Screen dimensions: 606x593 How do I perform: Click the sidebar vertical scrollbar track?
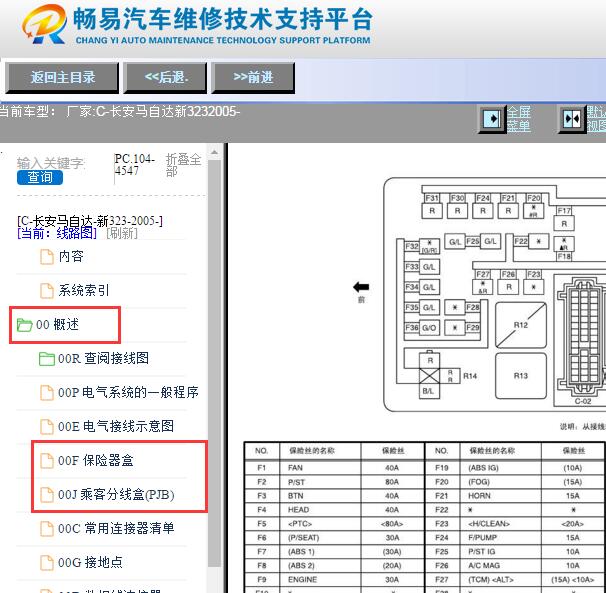click(214, 363)
